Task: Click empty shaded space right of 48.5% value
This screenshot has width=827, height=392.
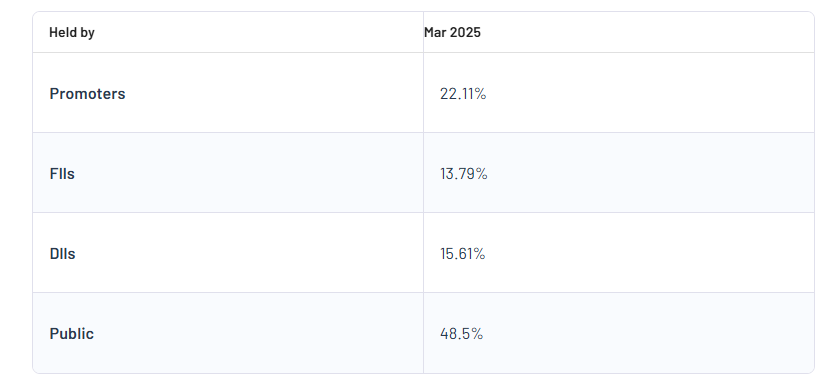Action: (x=649, y=334)
